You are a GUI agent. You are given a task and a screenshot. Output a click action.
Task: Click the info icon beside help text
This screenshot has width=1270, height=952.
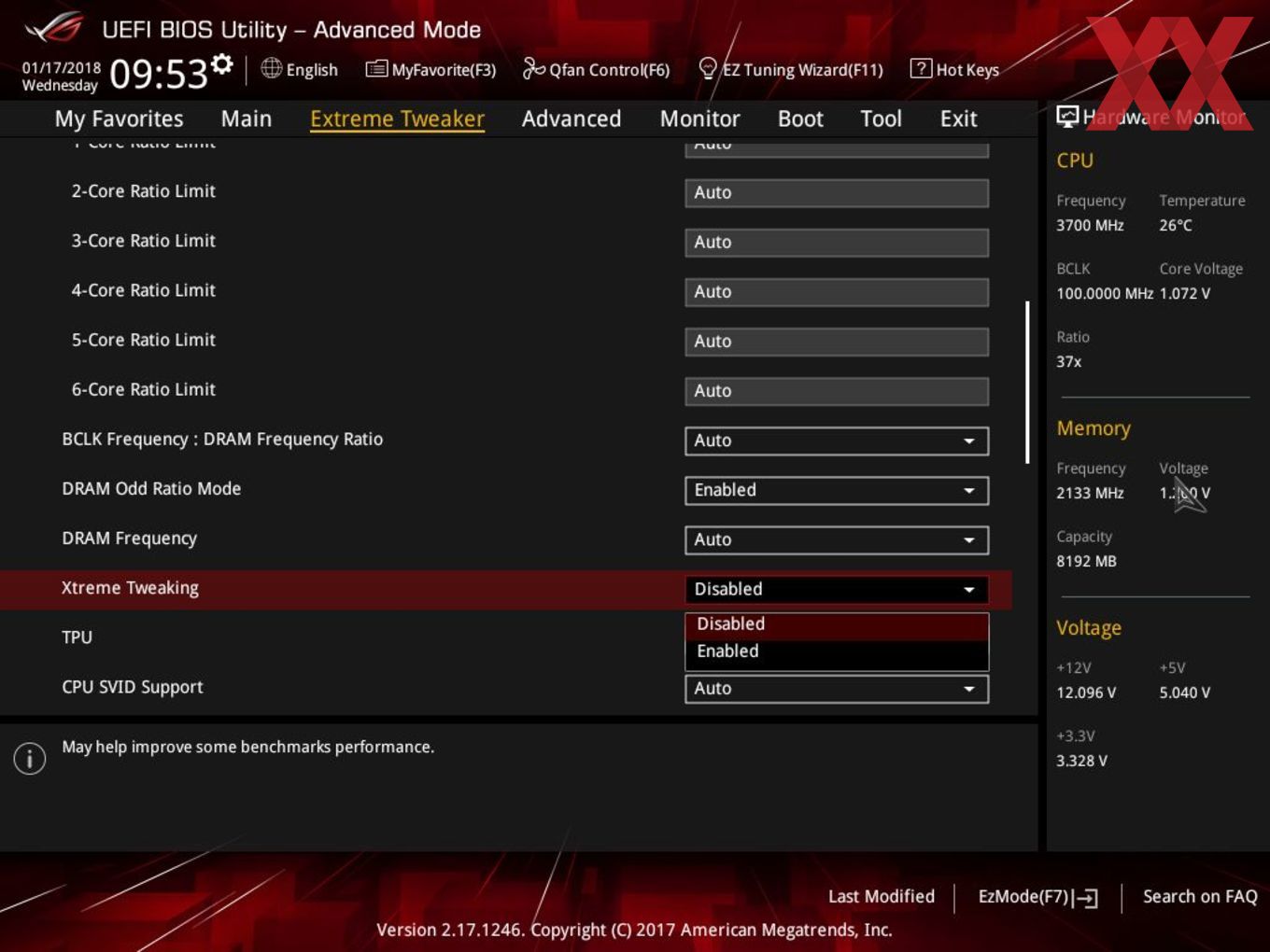(30, 758)
